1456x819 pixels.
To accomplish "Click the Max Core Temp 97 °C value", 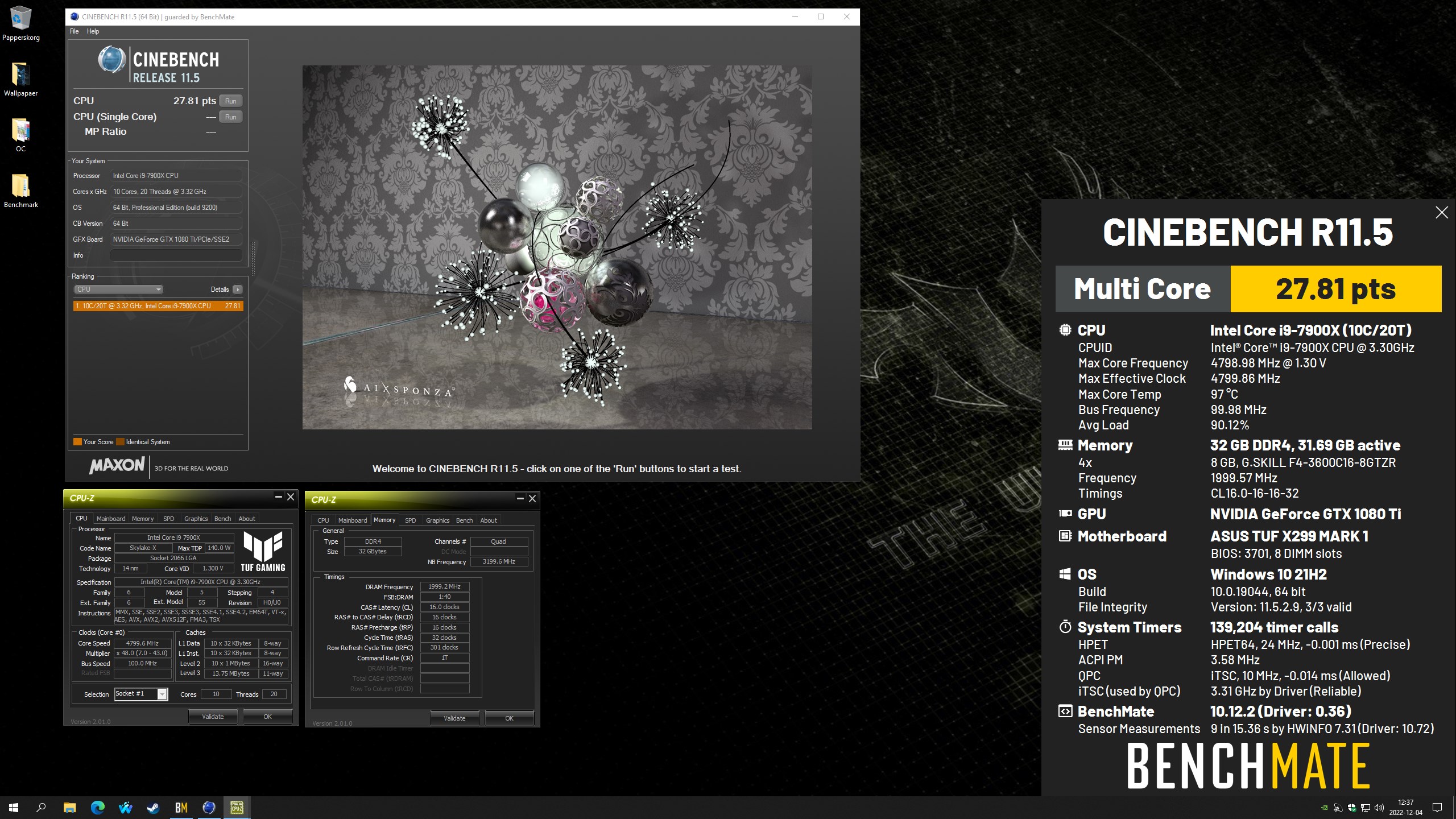I will point(1225,394).
